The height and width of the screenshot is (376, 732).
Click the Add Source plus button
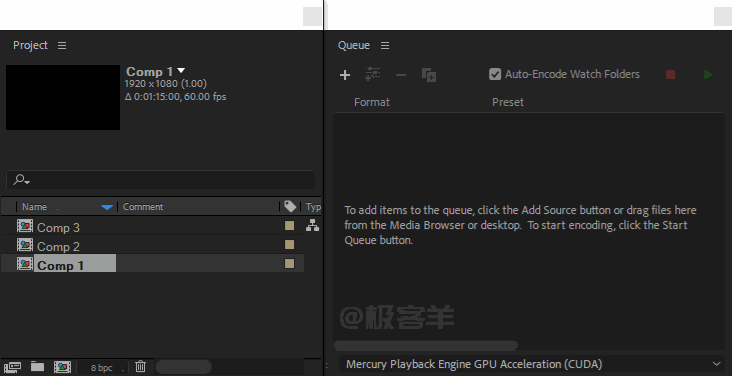click(x=345, y=75)
